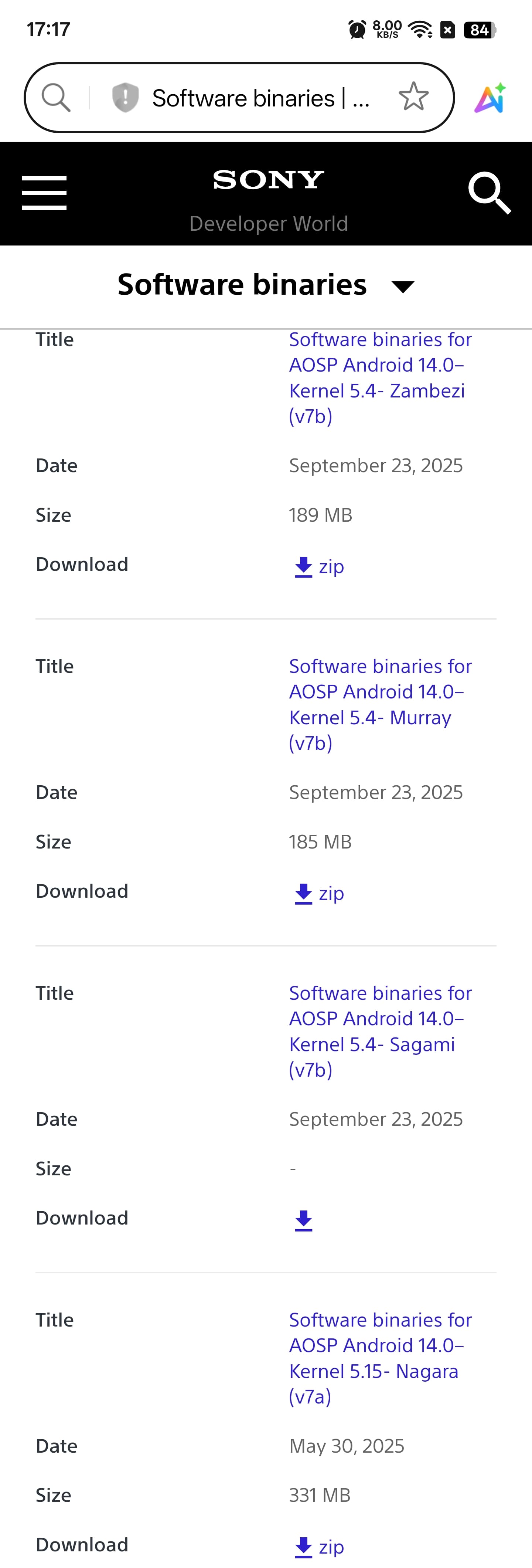The width and height of the screenshot is (532, 1568).
Task: Tap the Sony logo
Action: (x=268, y=180)
